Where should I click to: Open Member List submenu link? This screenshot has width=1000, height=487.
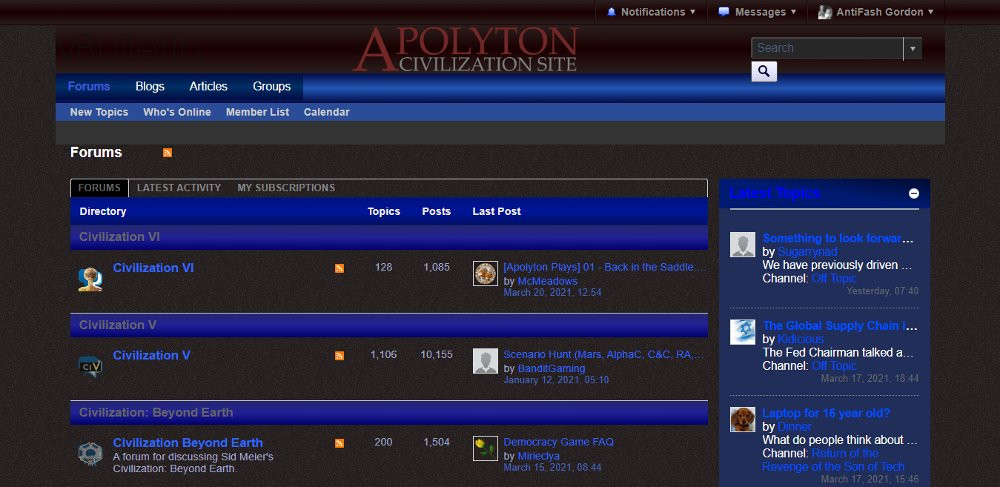pyautogui.click(x=258, y=112)
